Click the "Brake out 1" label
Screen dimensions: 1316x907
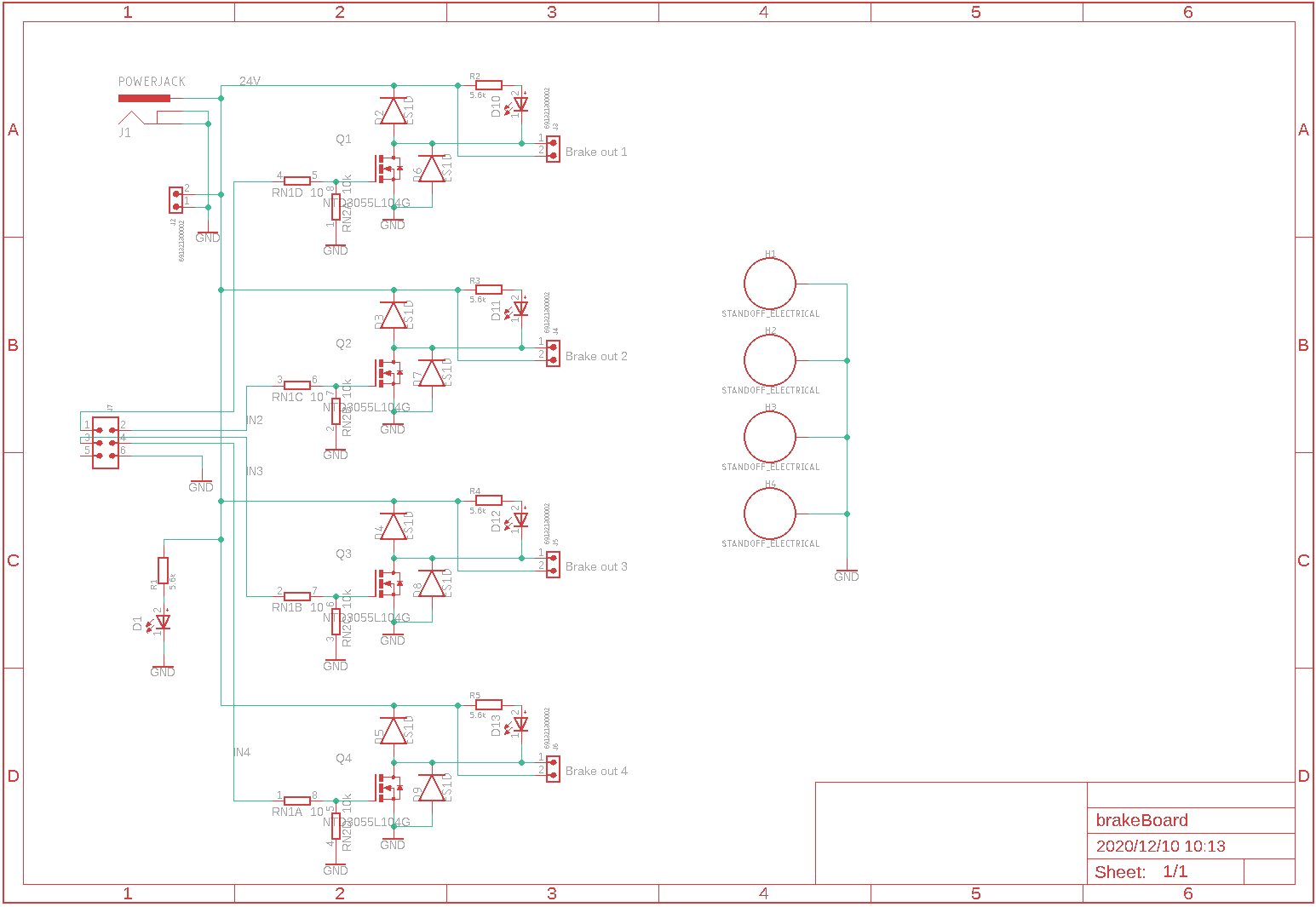tap(596, 152)
